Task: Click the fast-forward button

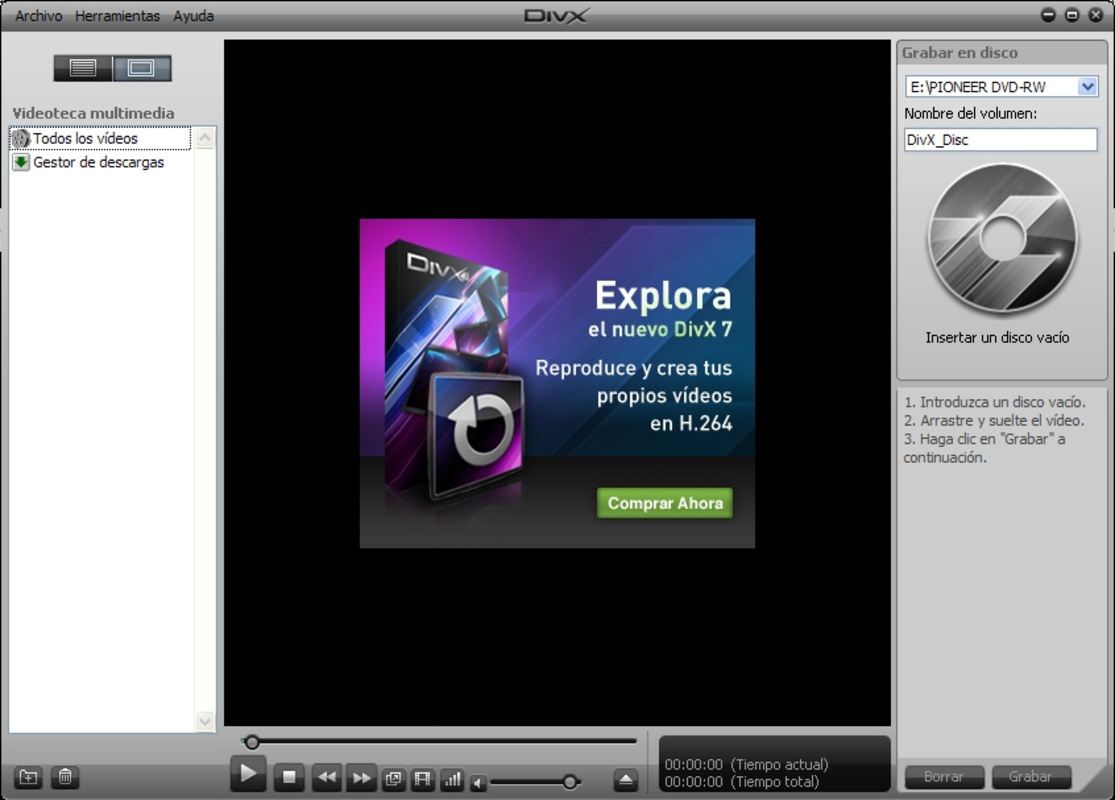Action: pos(361,778)
